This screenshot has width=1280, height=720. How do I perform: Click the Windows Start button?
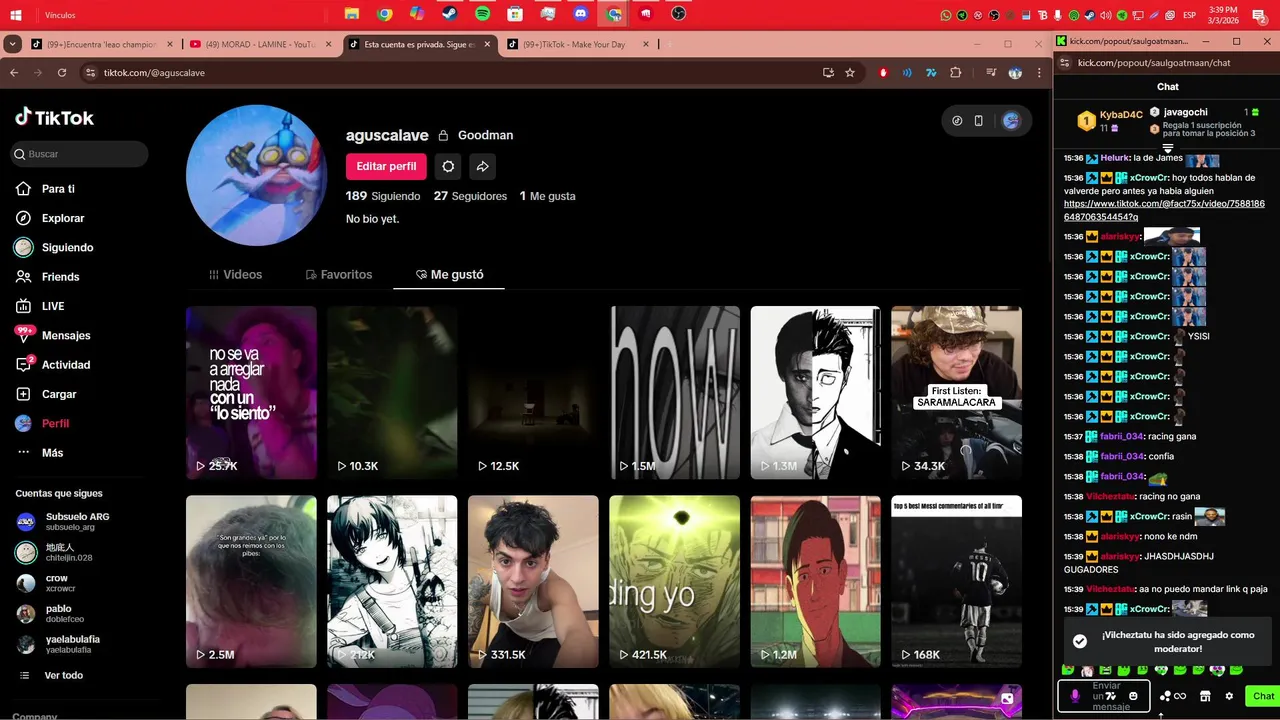coord(16,14)
